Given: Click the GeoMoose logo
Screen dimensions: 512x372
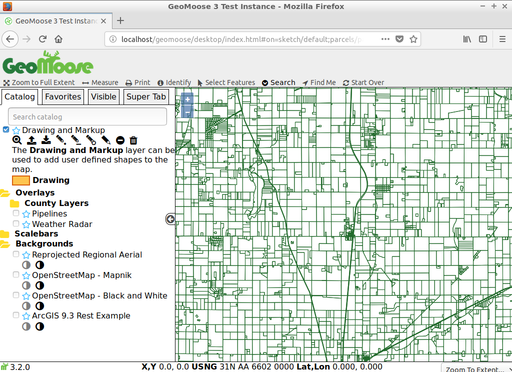Looking at the screenshot, I should point(48,63).
